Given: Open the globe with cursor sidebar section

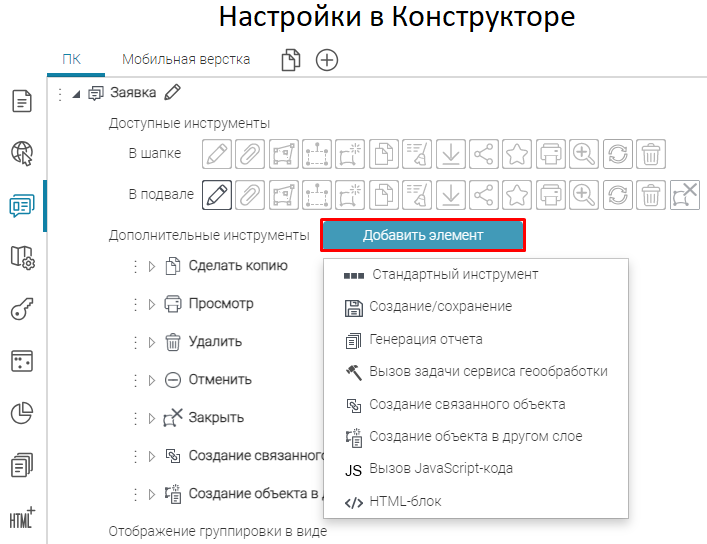Looking at the screenshot, I should point(22,153).
